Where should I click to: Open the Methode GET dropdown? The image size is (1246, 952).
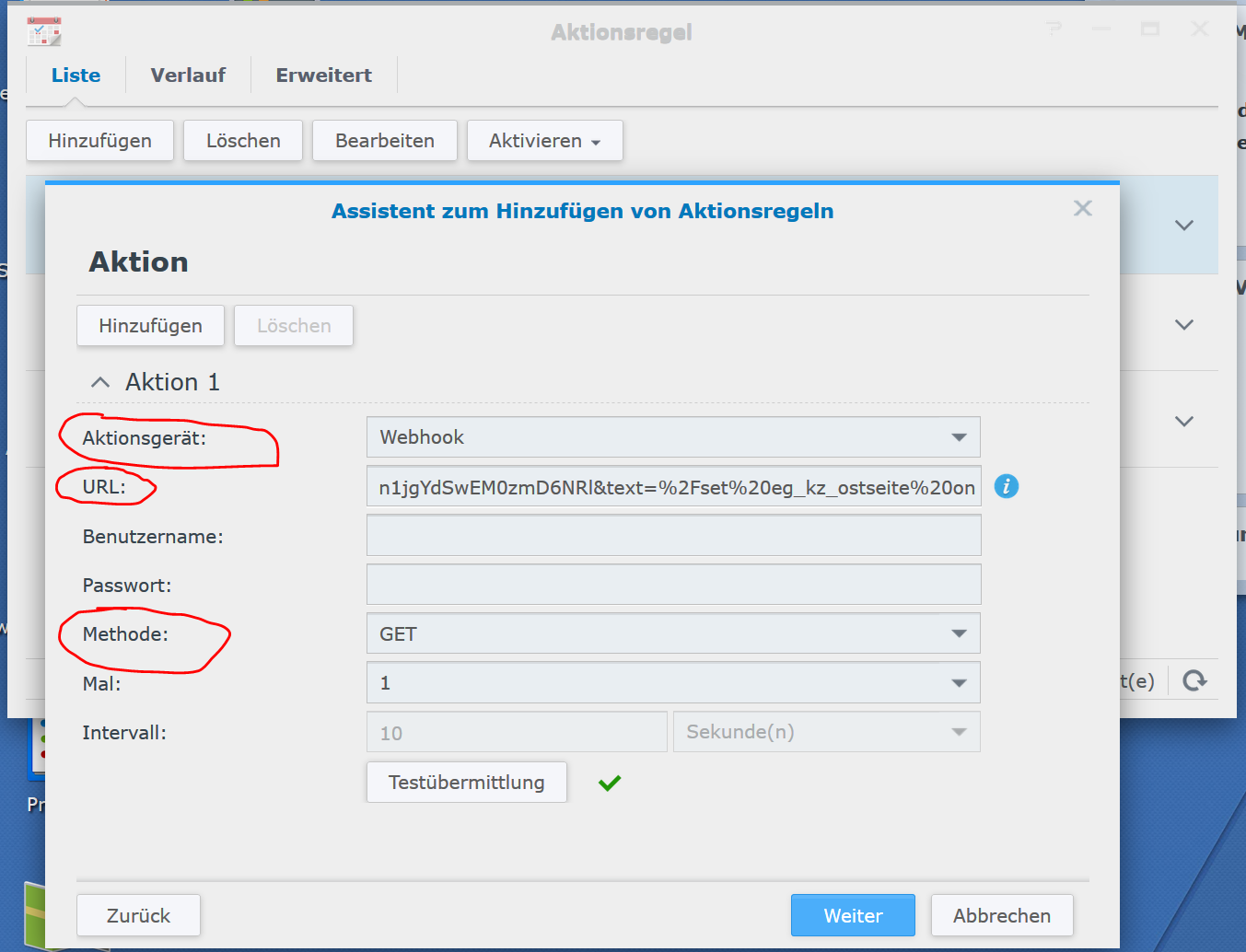pyautogui.click(x=673, y=633)
